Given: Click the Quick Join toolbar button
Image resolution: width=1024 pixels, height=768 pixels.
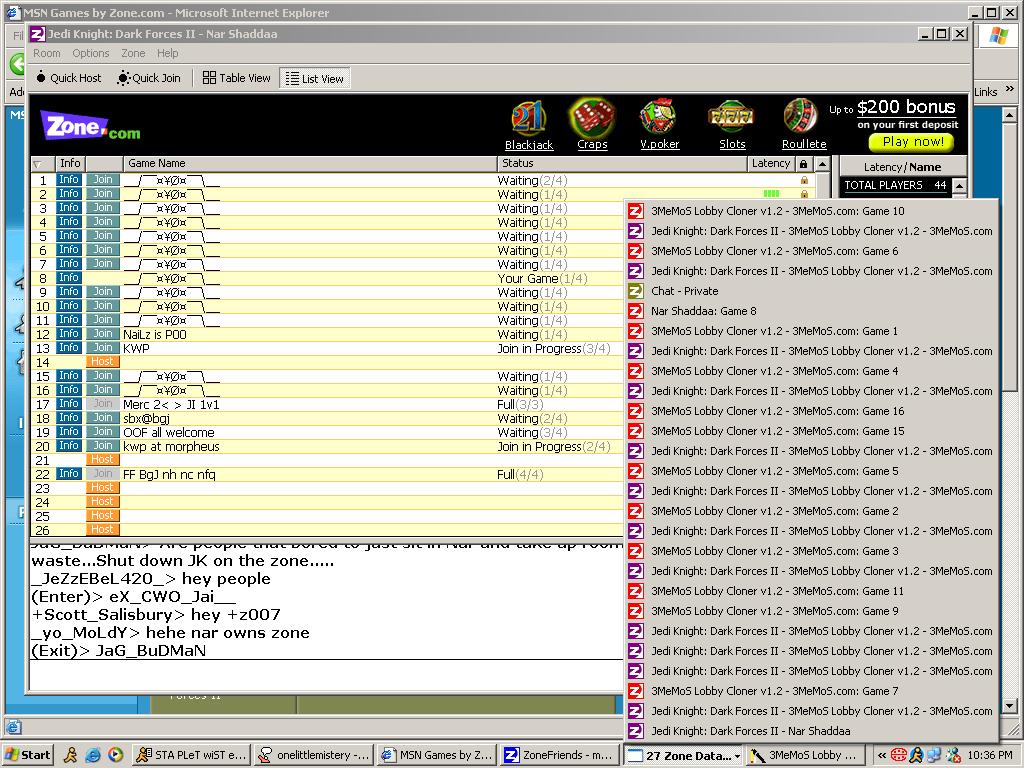Looking at the screenshot, I should coord(149,78).
